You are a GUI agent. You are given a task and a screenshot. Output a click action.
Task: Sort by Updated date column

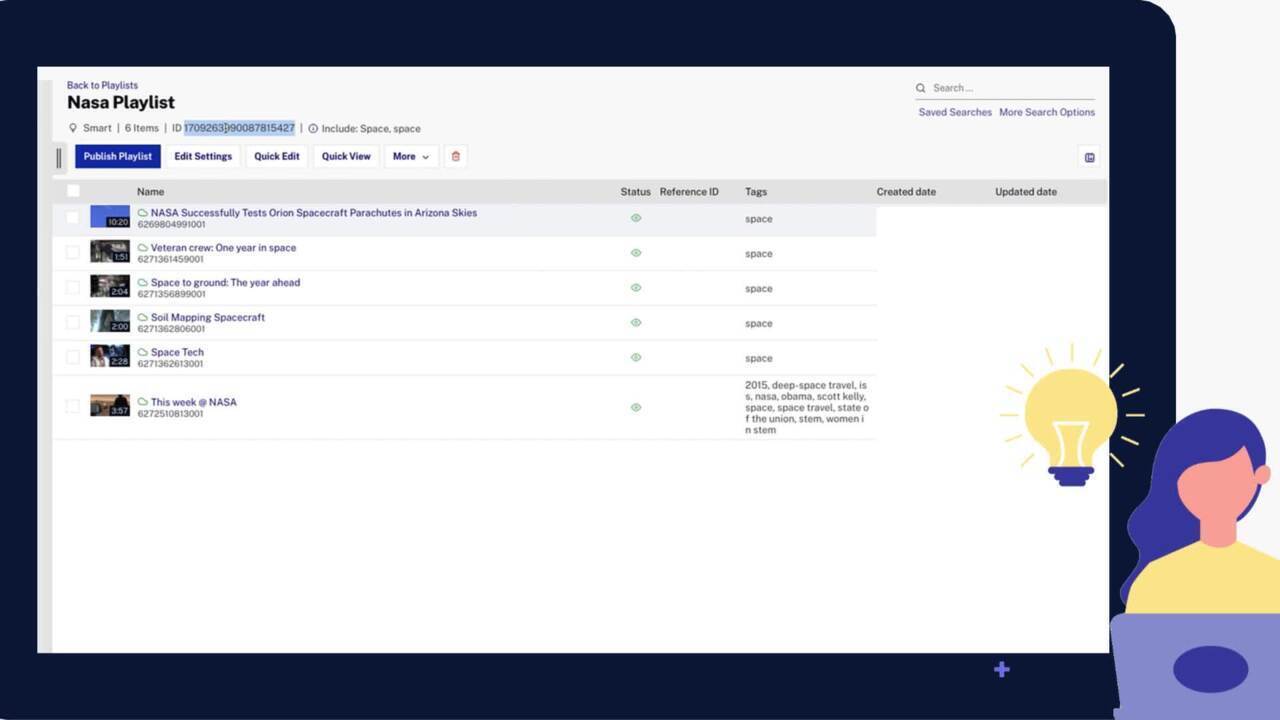(1026, 192)
